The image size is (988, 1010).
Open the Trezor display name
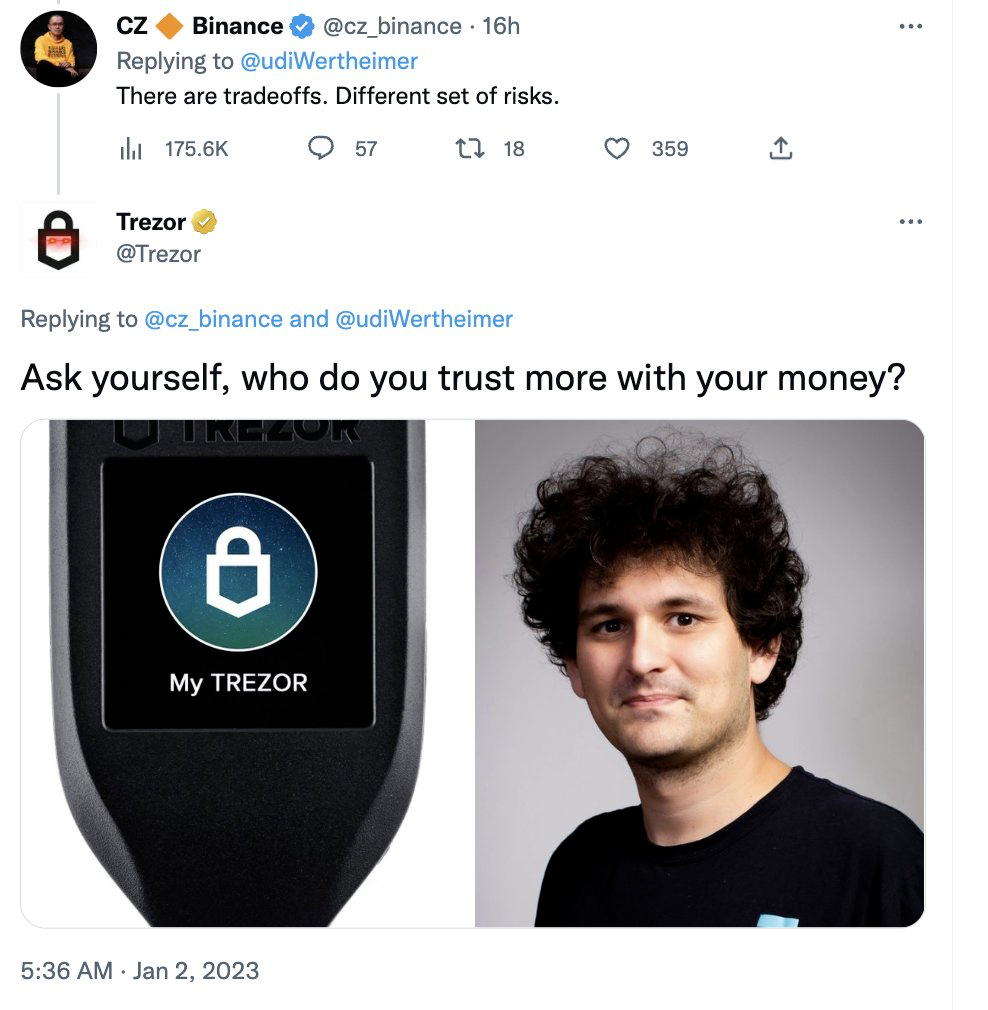point(151,222)
